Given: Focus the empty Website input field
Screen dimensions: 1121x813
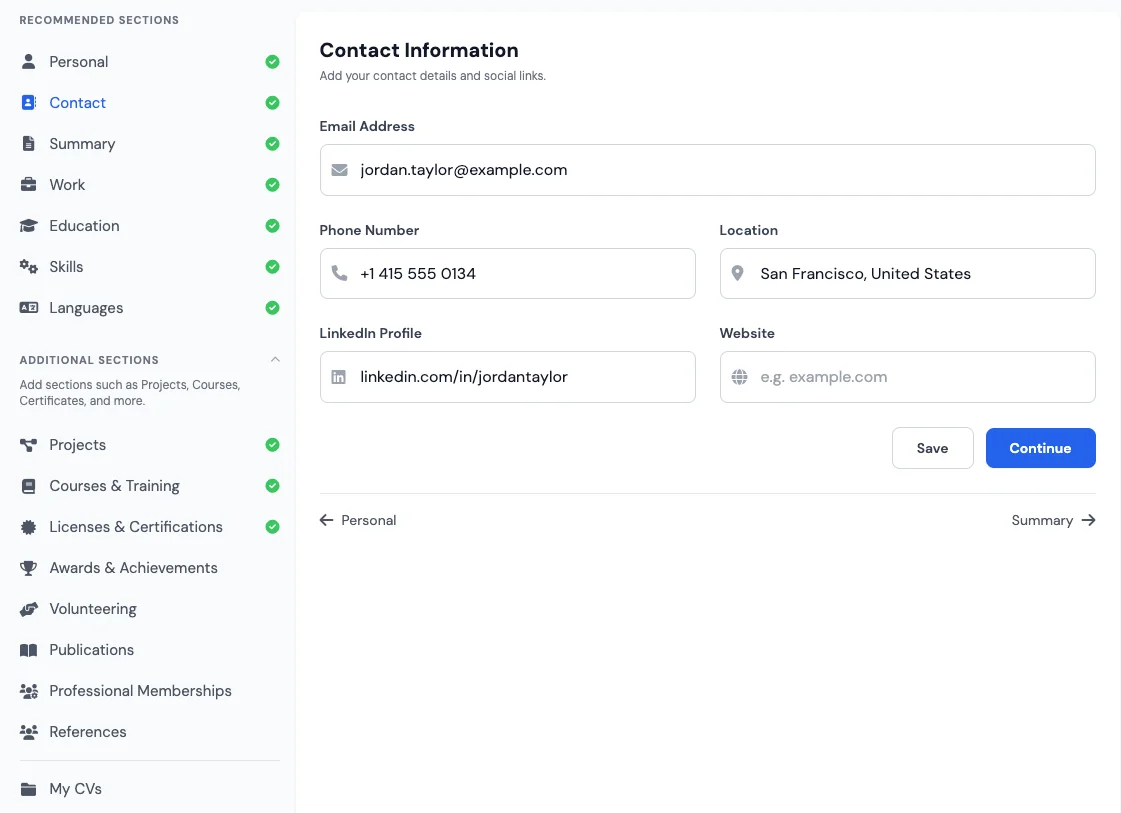Looking at the screenshot, I should tap(907, 377).
